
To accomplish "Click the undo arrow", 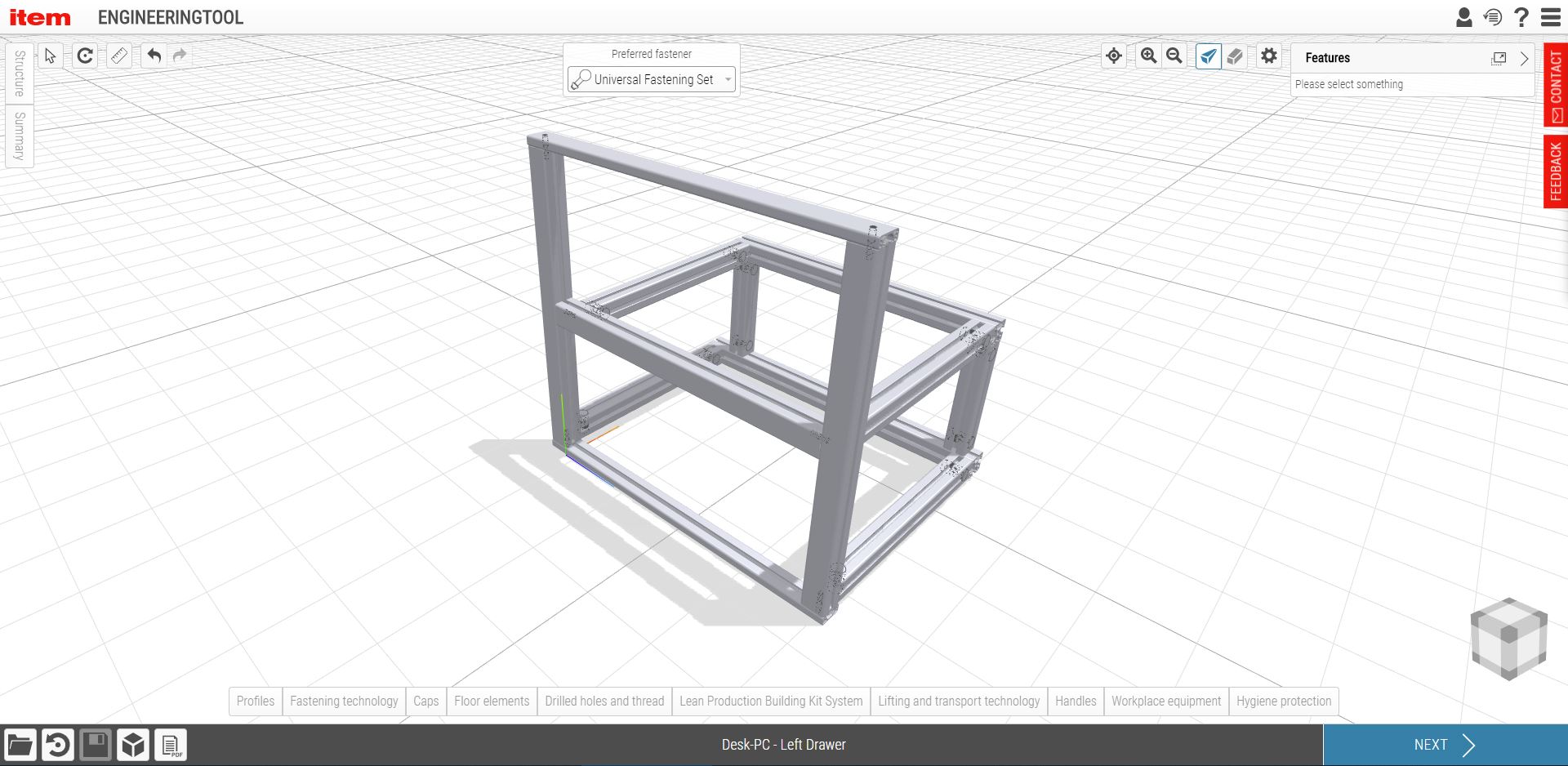I will coord(154,56).
